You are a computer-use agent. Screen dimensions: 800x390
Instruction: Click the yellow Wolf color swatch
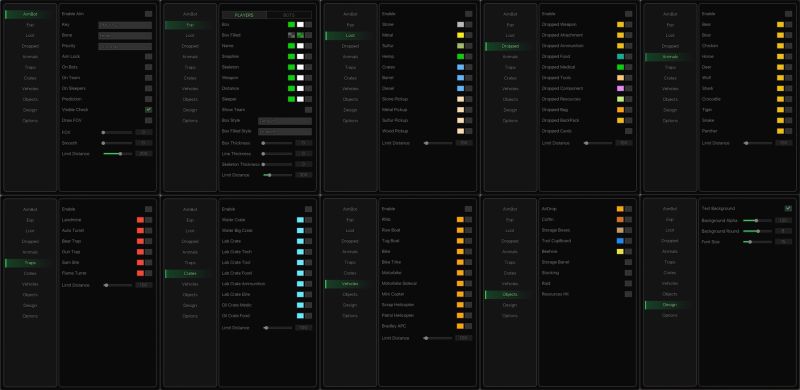[780, 78]
